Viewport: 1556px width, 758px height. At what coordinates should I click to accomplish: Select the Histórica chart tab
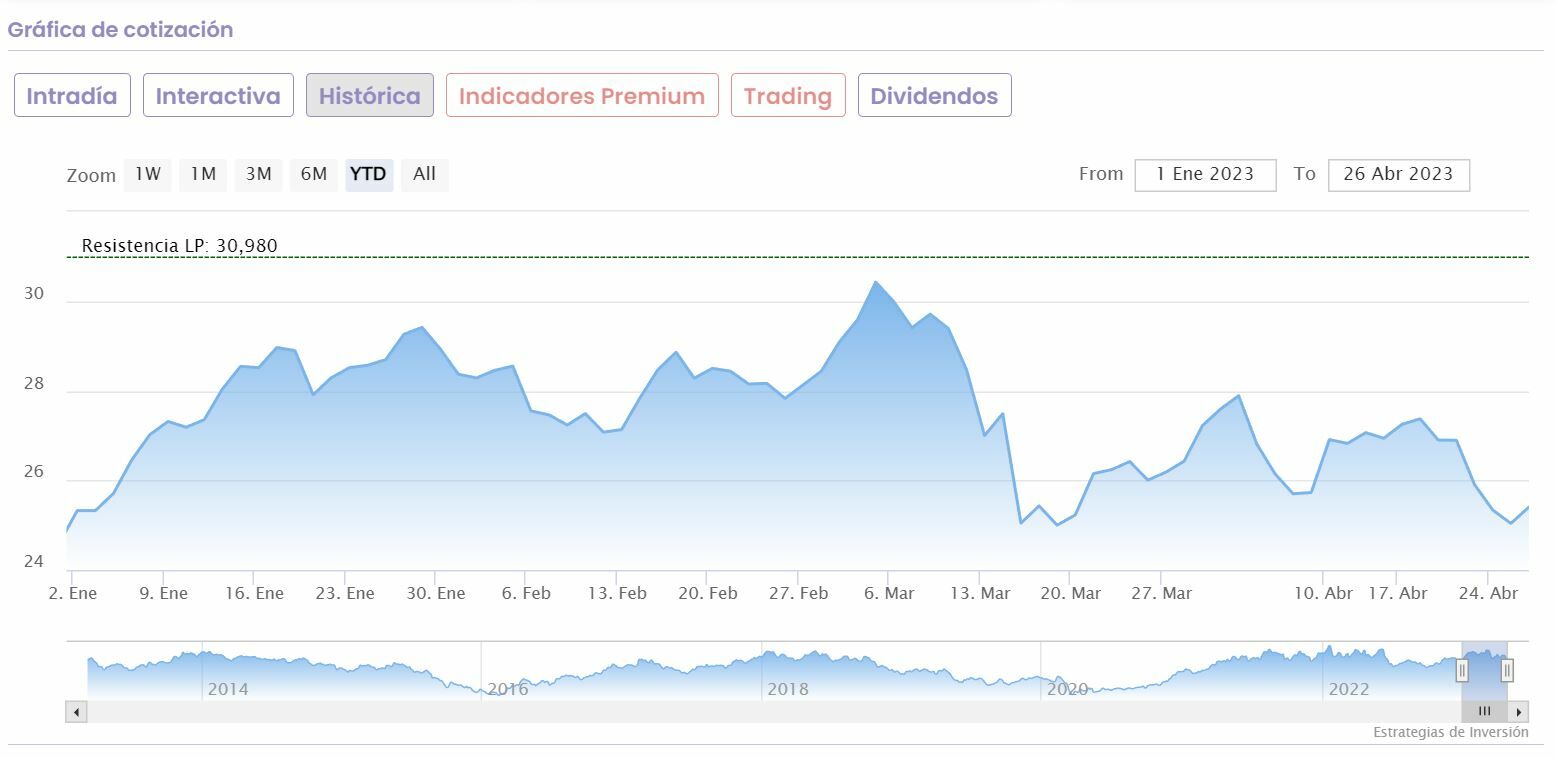tap(370, 96)
